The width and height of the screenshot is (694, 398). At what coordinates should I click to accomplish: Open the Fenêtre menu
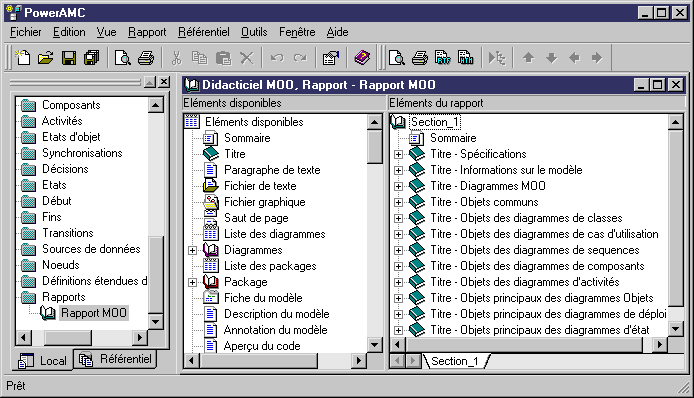297,32
